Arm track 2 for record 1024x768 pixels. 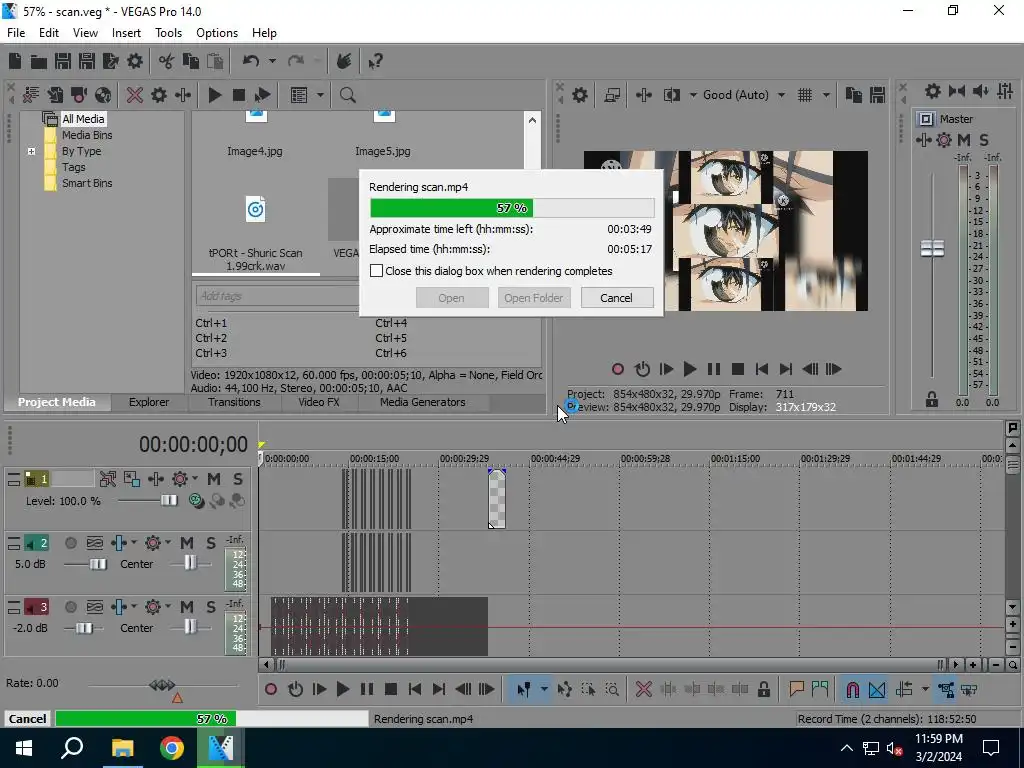pos(71,543)
